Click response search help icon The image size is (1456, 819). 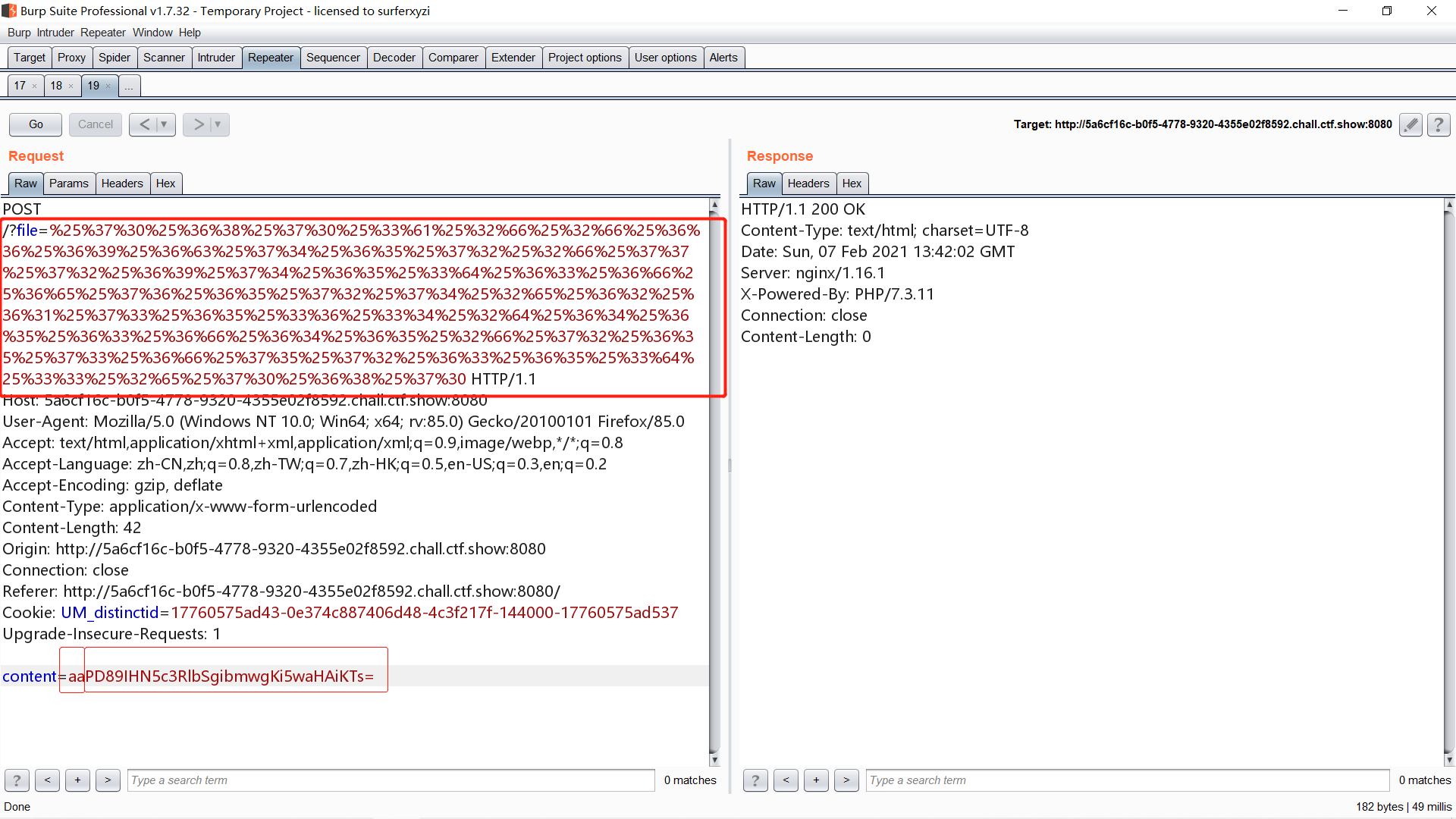click(x=755, y=780)
